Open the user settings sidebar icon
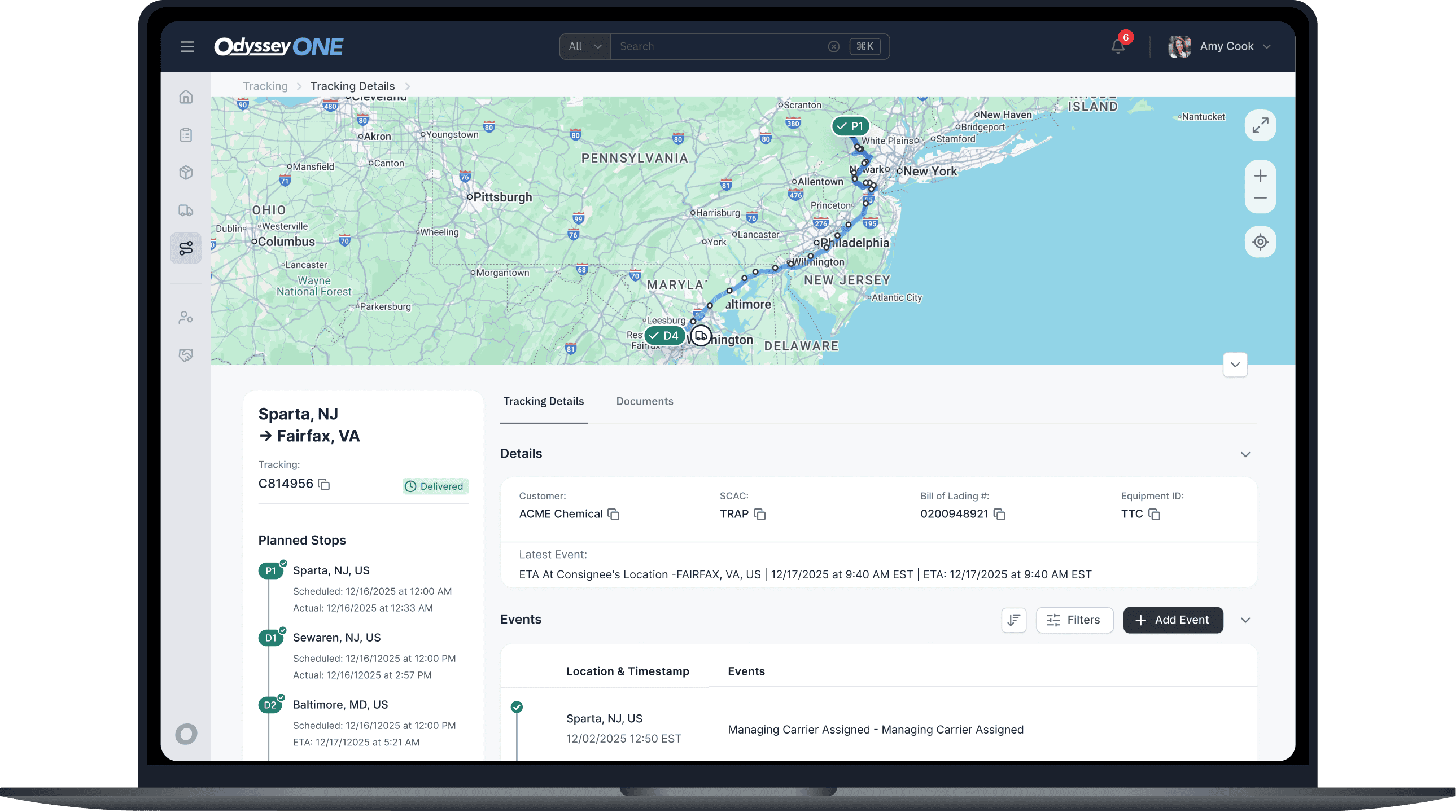Image resolution: width=1456 pixels, height=812 pixels. [186, 317]
